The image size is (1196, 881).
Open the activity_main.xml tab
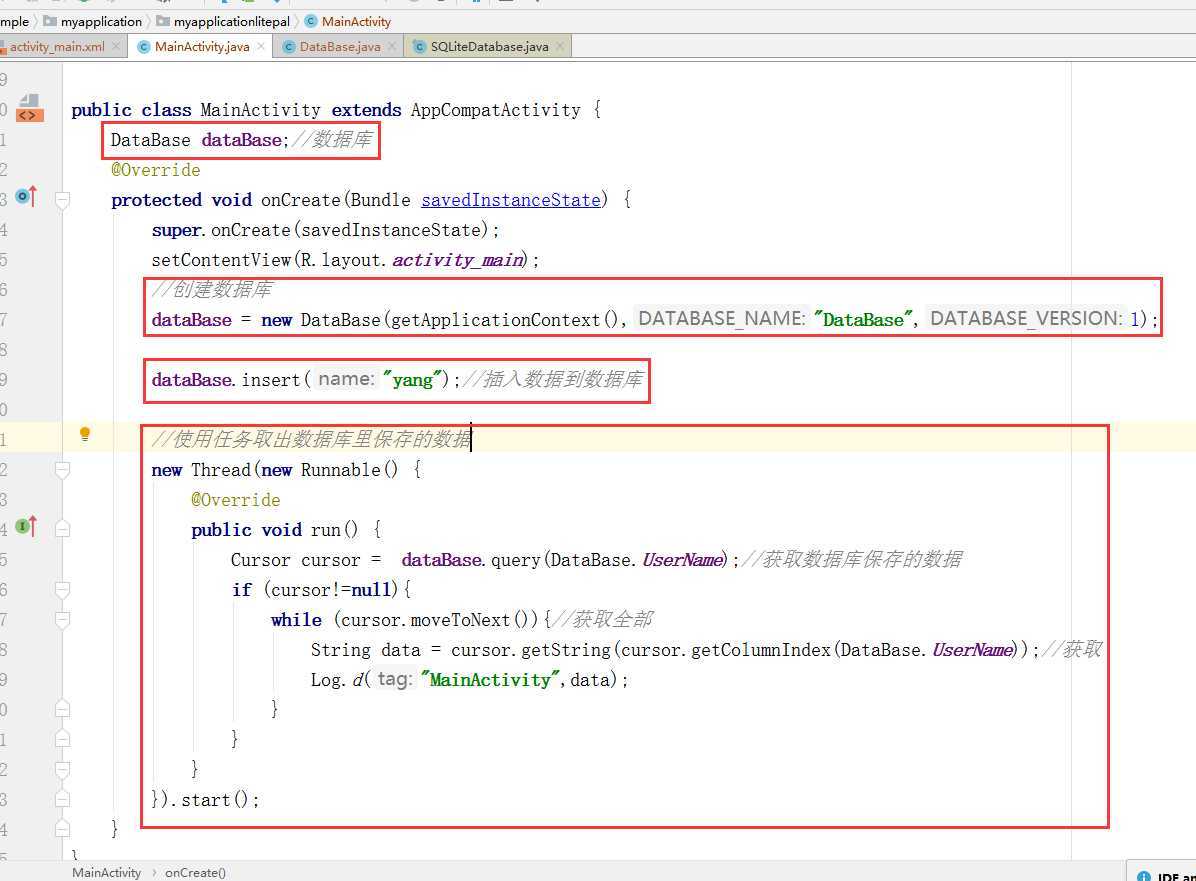click(57, 47)
